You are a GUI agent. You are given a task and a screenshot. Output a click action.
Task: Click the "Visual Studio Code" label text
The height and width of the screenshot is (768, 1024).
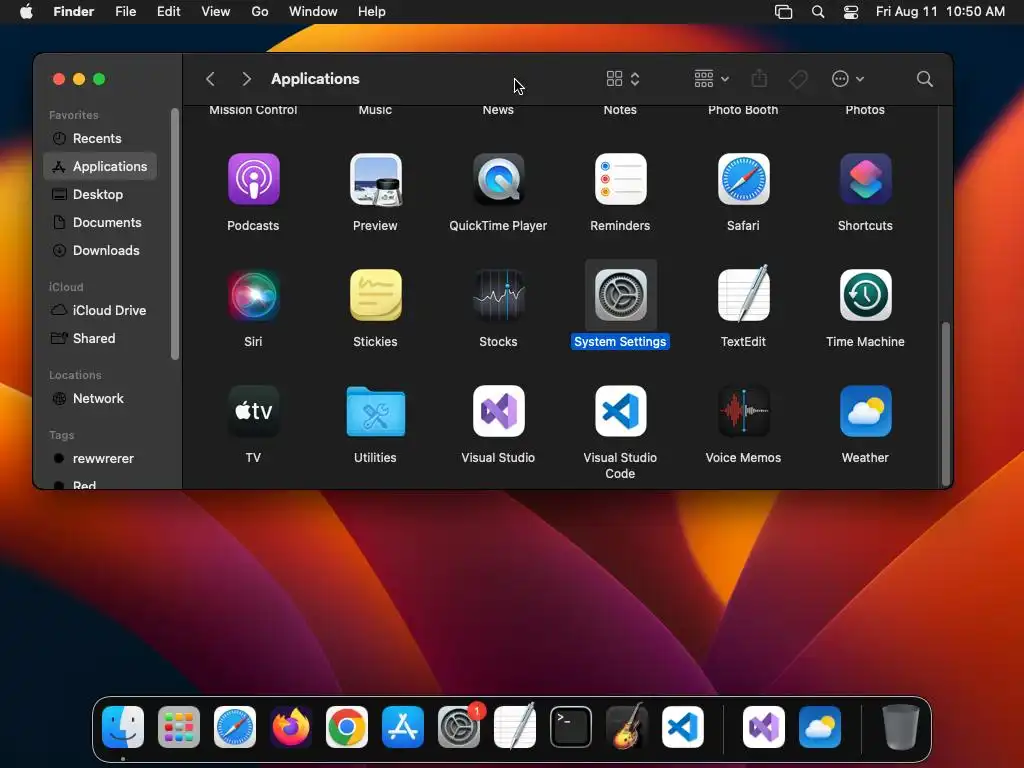point(620,466)
